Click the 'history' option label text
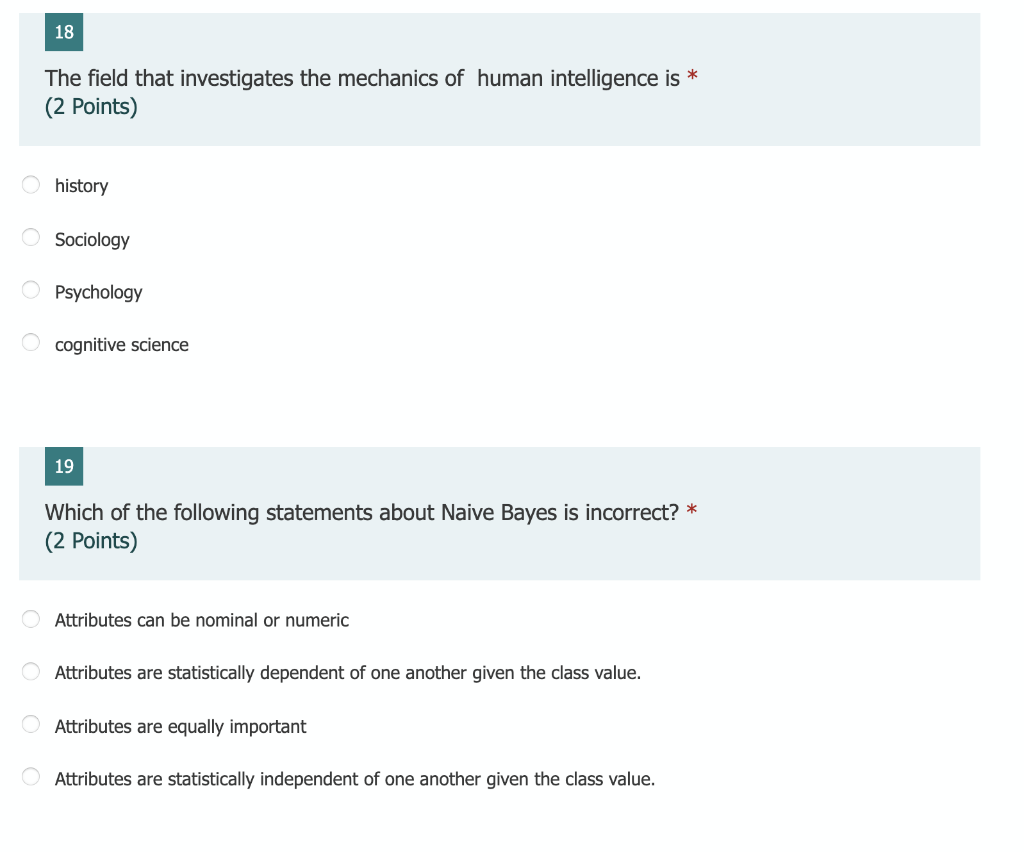1024x852 pixels. [81, 185]
